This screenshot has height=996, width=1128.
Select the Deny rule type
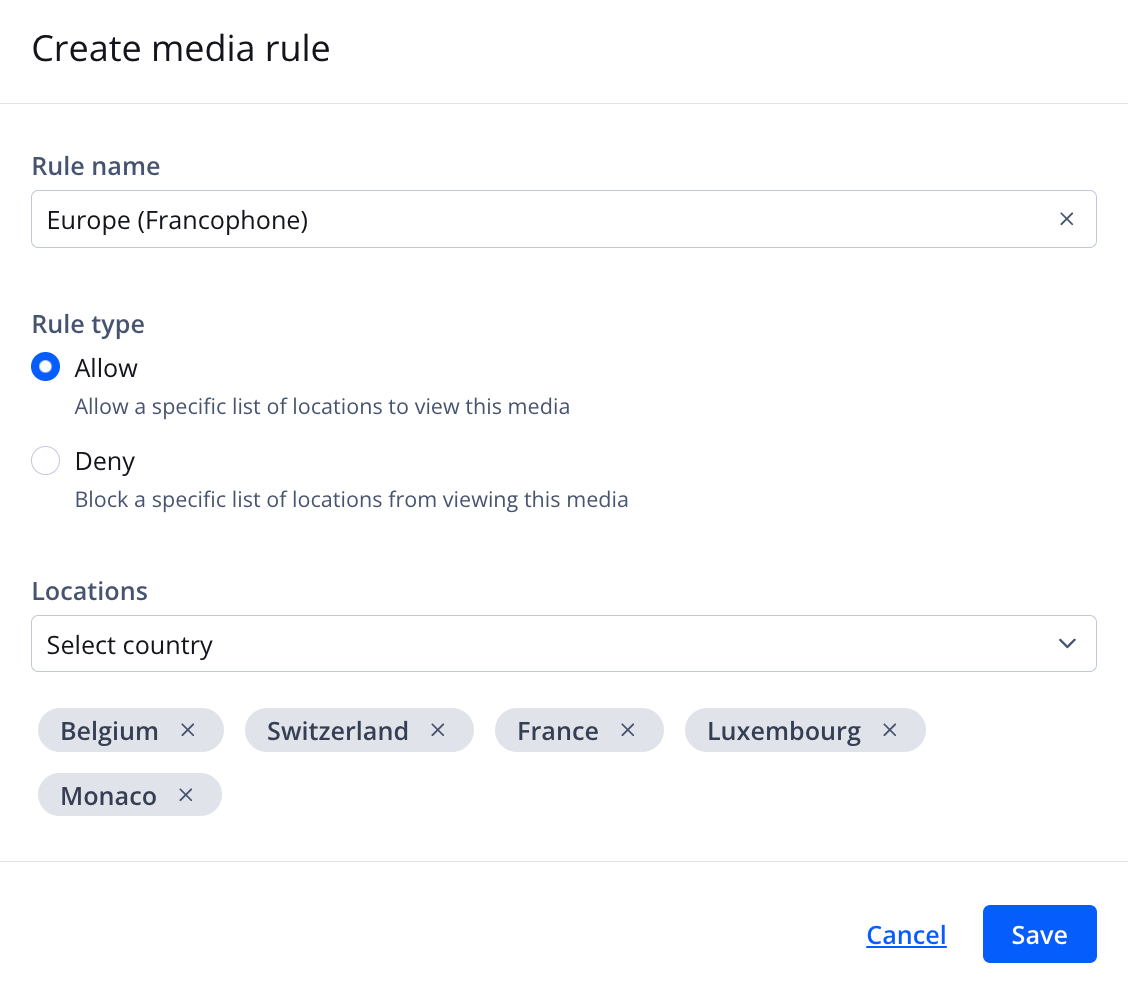click(45, 460)
